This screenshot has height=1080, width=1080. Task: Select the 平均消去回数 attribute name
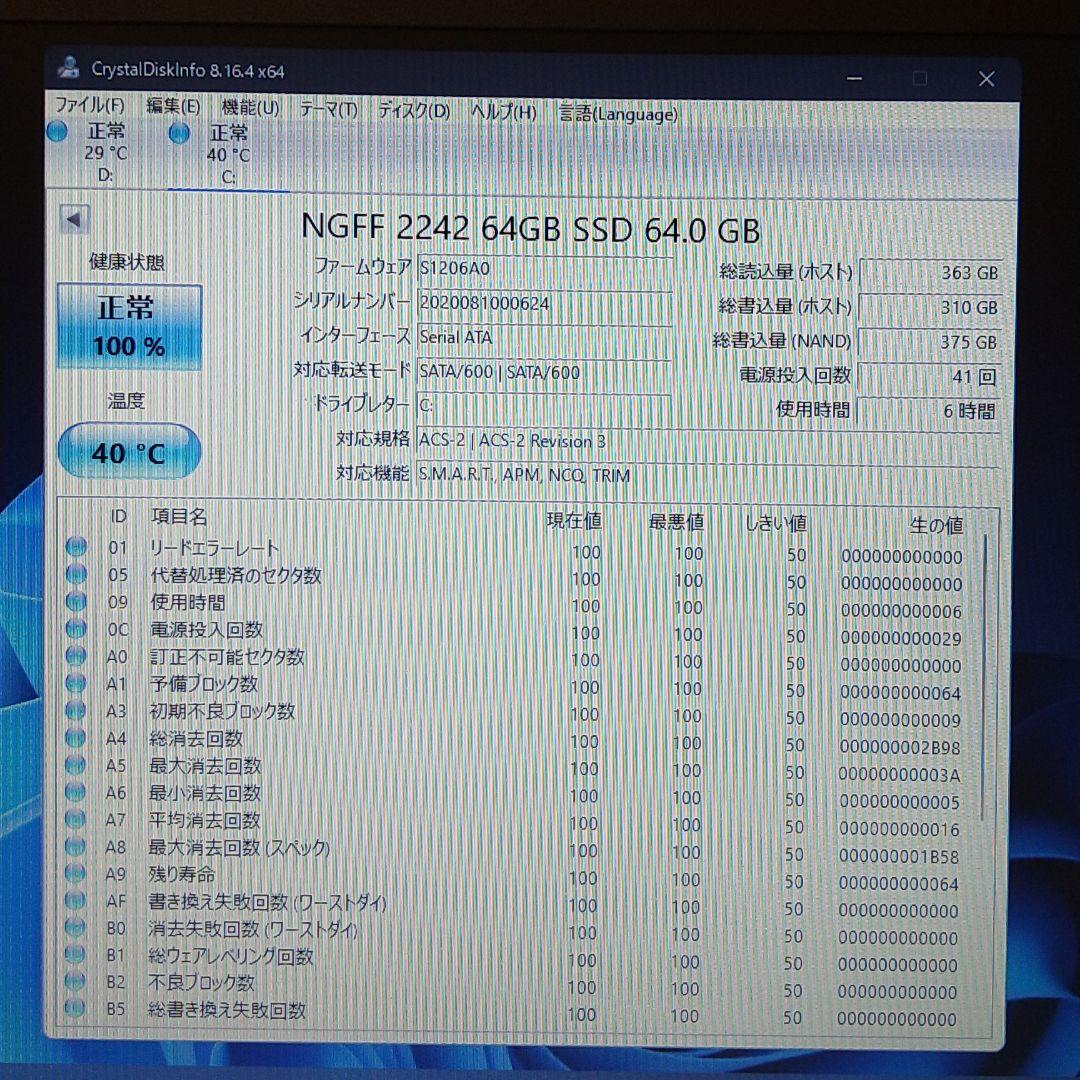(205, 820)
